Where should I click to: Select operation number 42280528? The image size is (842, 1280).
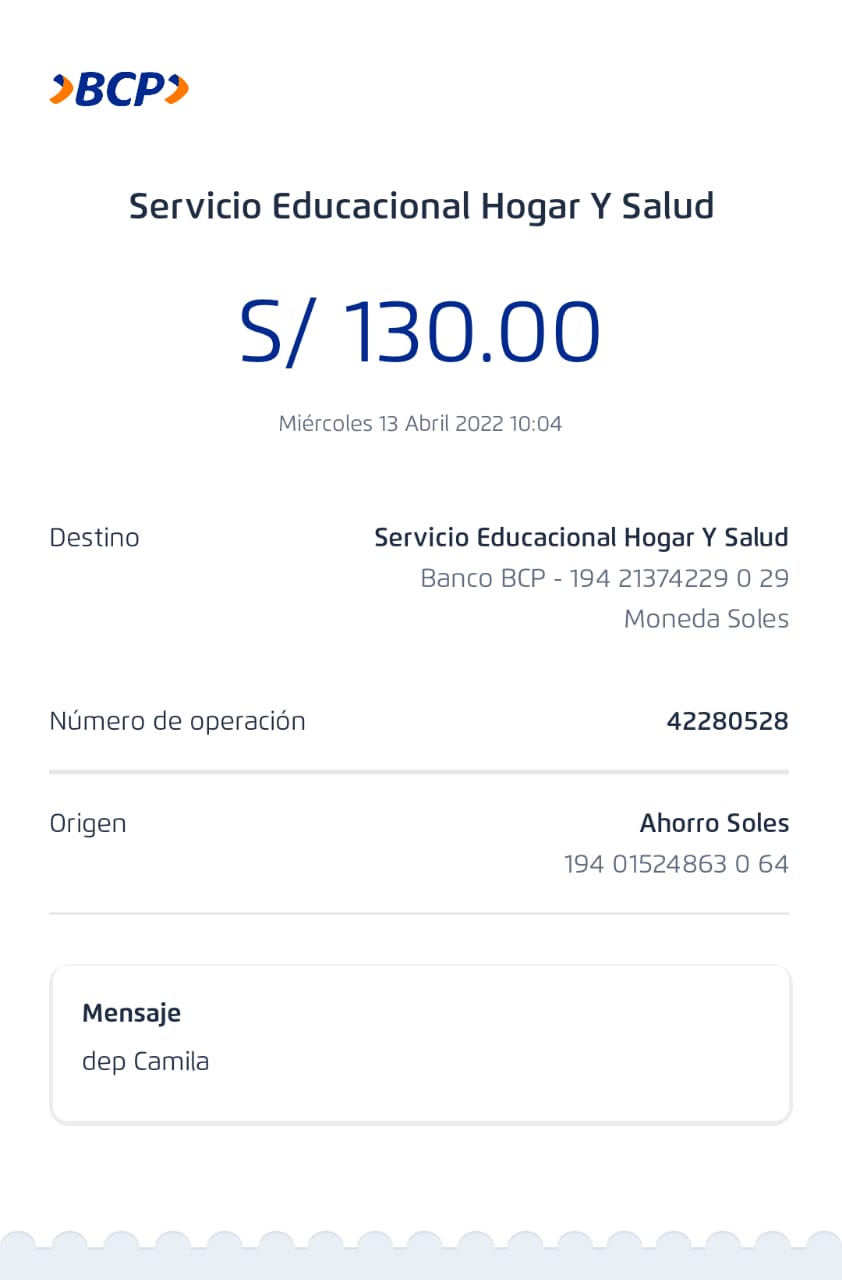pos(727,721)
